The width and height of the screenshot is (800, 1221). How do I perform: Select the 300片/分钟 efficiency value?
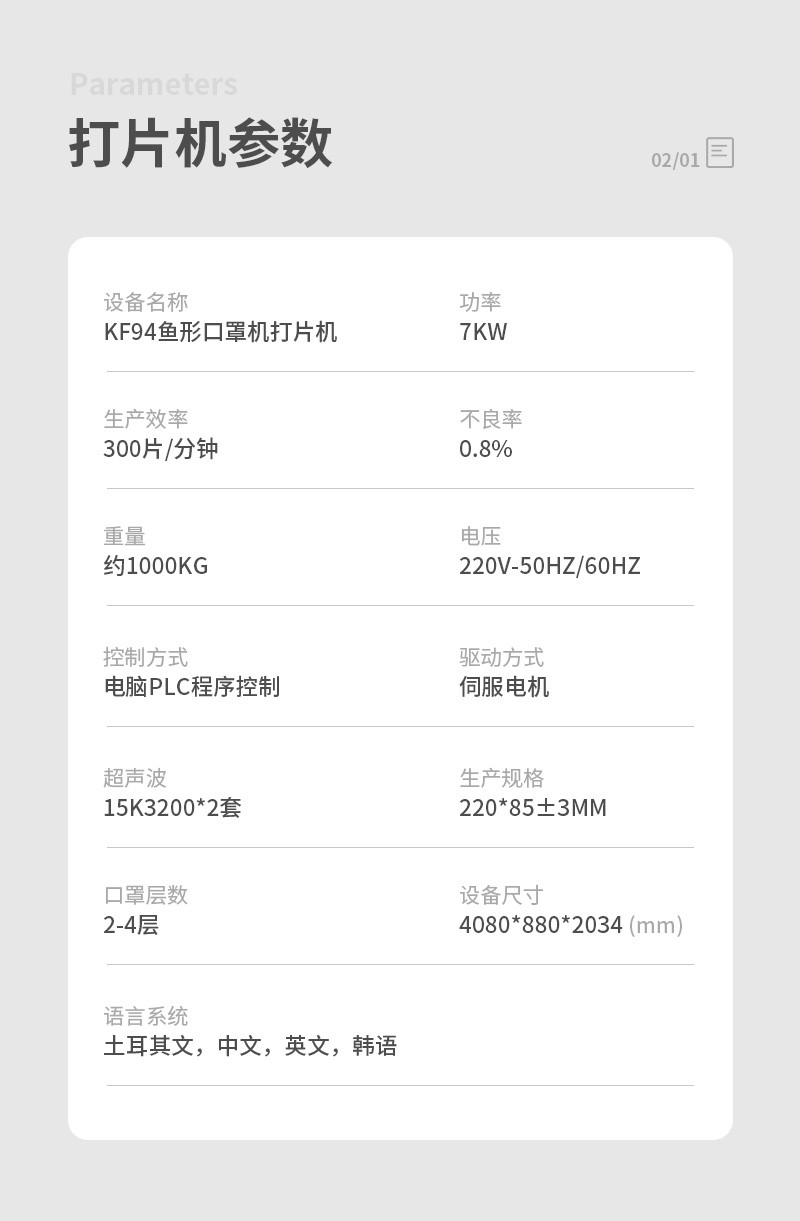[x=160, y=449]
